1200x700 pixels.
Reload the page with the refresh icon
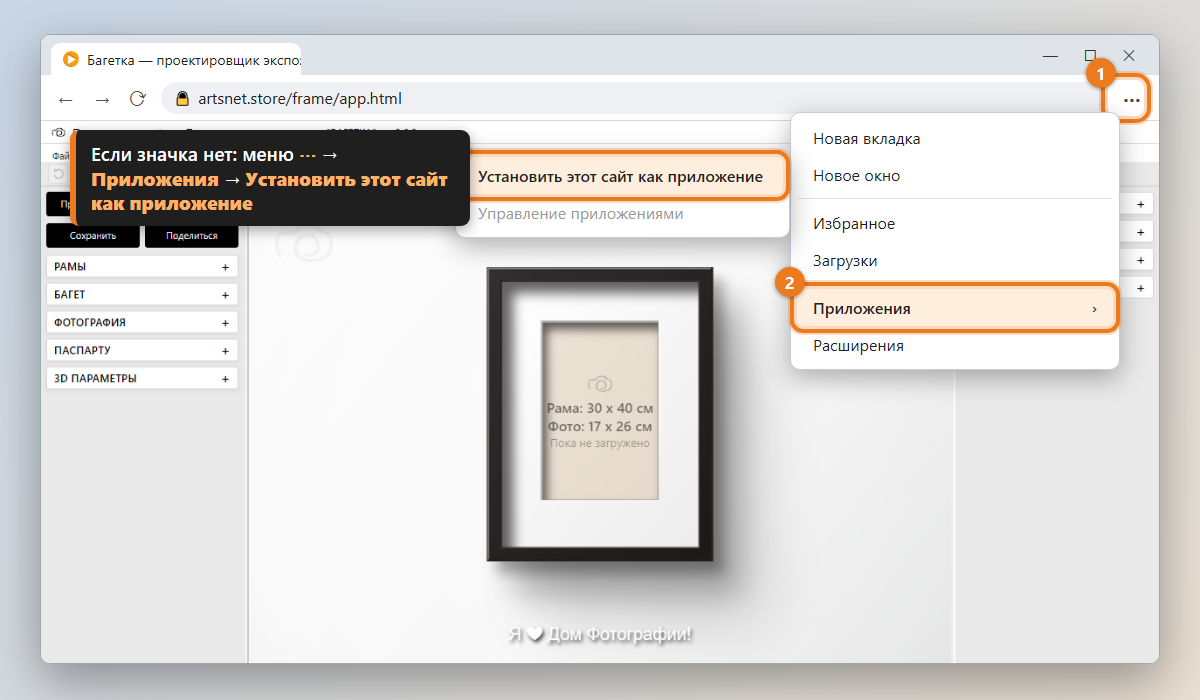coord(138,99)
